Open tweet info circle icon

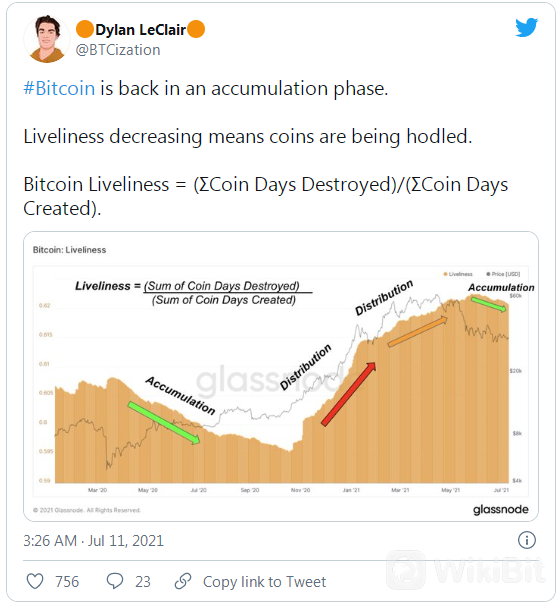[x=526, y=540]
